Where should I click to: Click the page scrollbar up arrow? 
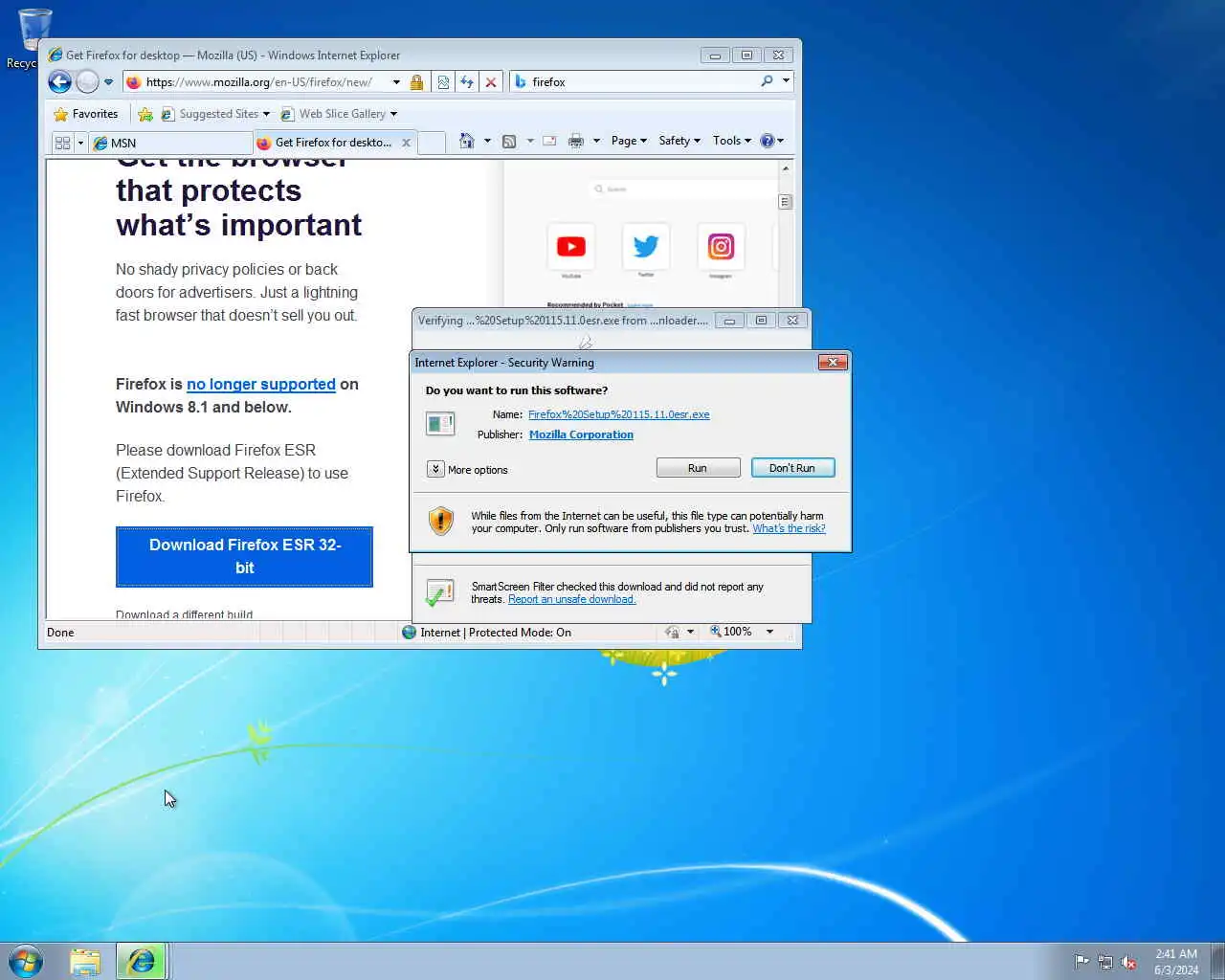(786, 168)
